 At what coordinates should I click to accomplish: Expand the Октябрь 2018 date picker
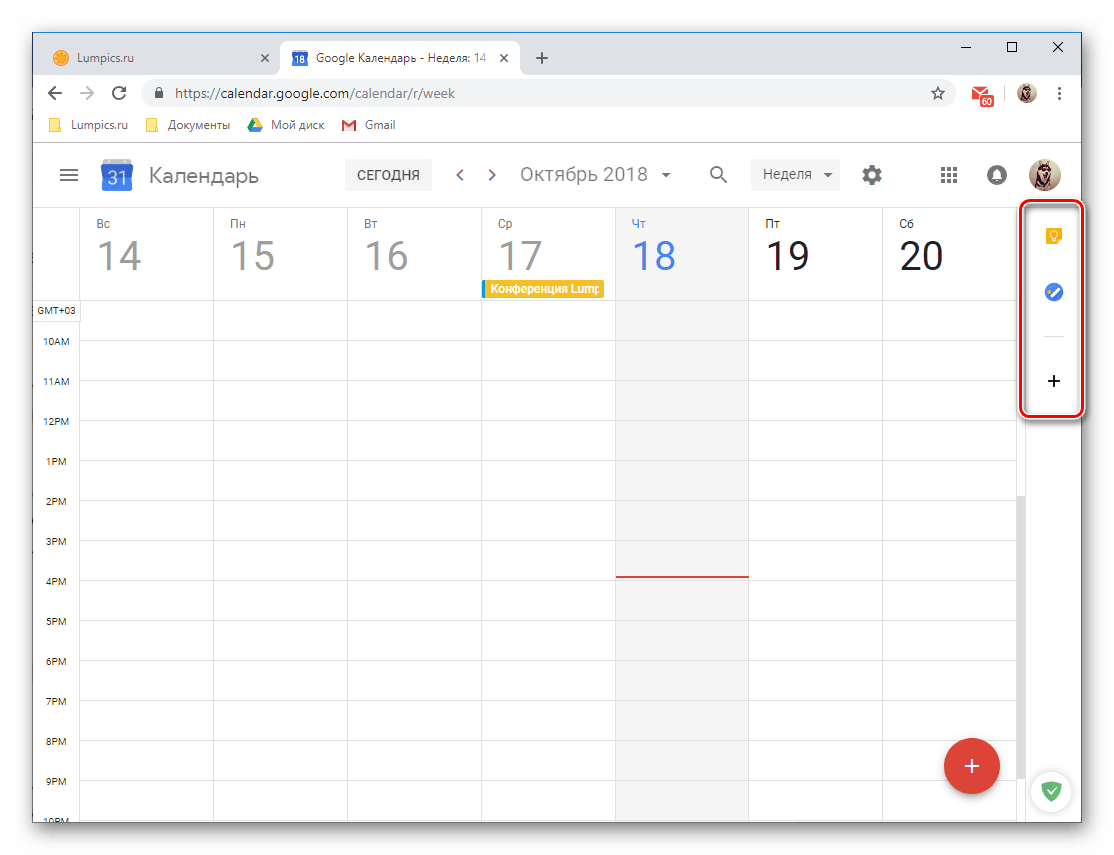pos(595,175)
